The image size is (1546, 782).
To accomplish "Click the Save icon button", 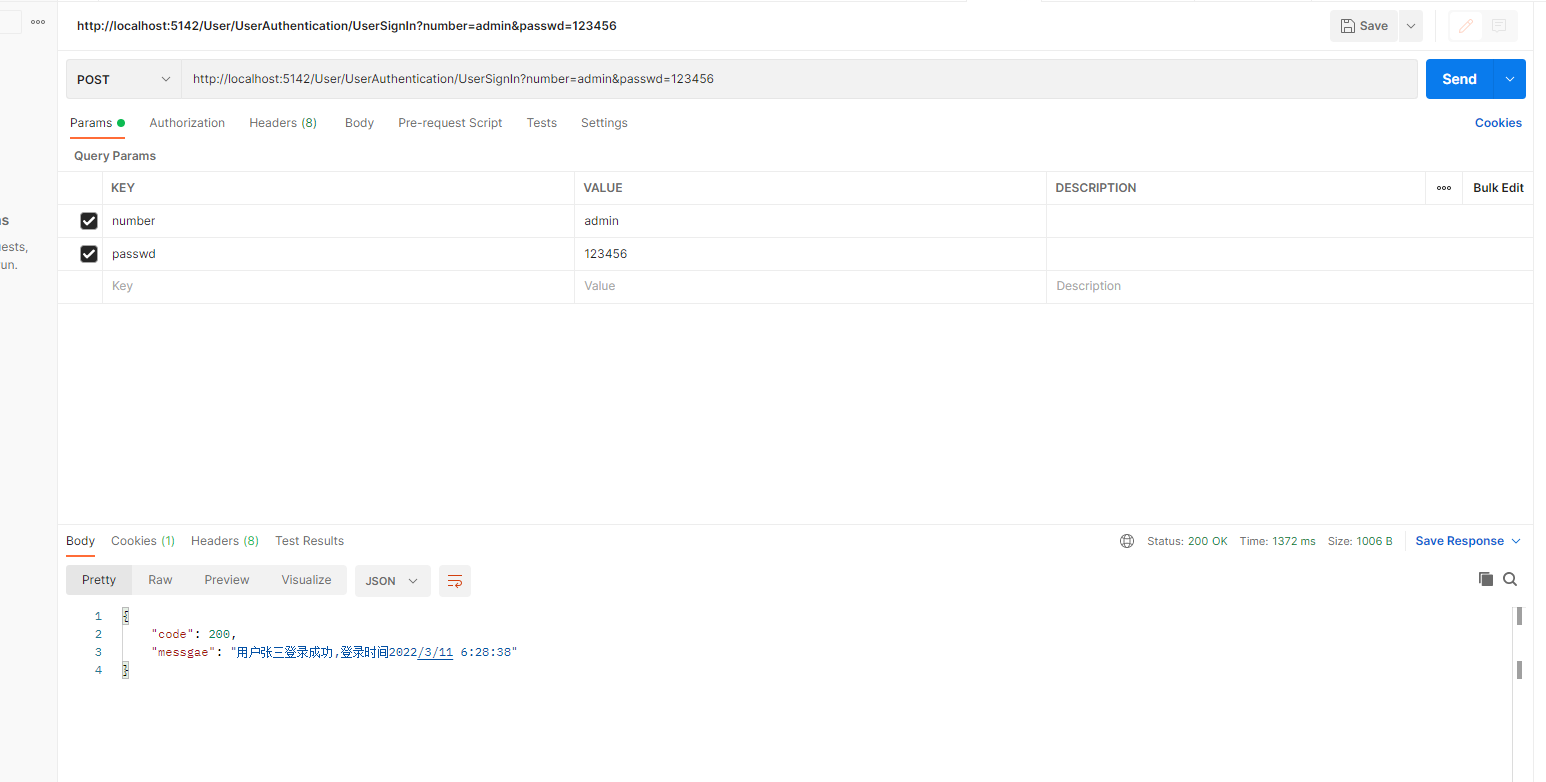I will pos(1363,25).
